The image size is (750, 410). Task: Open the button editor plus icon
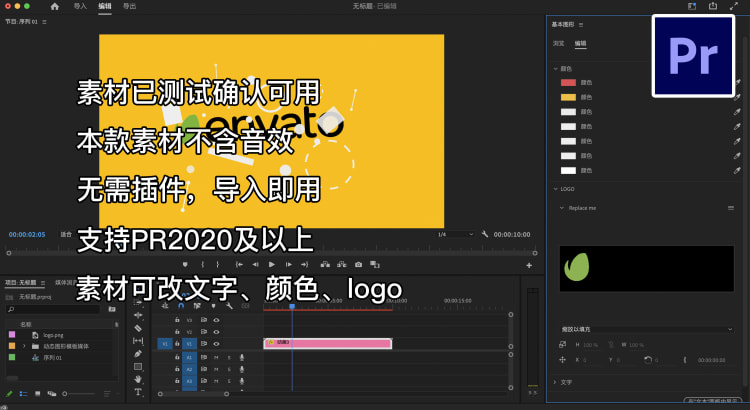pos(529,265)
